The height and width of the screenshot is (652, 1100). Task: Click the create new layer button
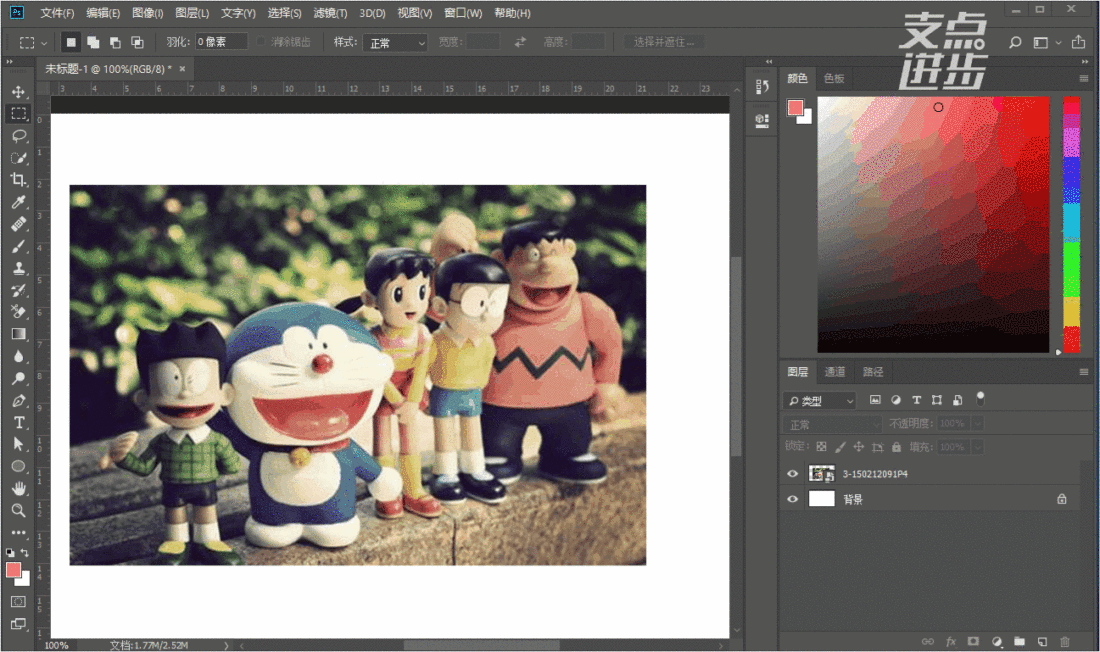(x=1042, y=641)
